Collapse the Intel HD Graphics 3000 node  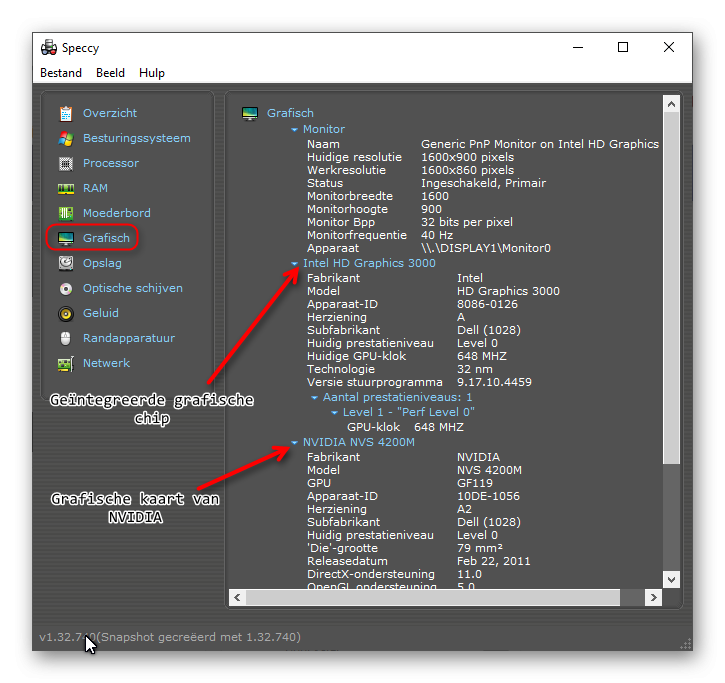pyautogui.click(x=294, y=264)
